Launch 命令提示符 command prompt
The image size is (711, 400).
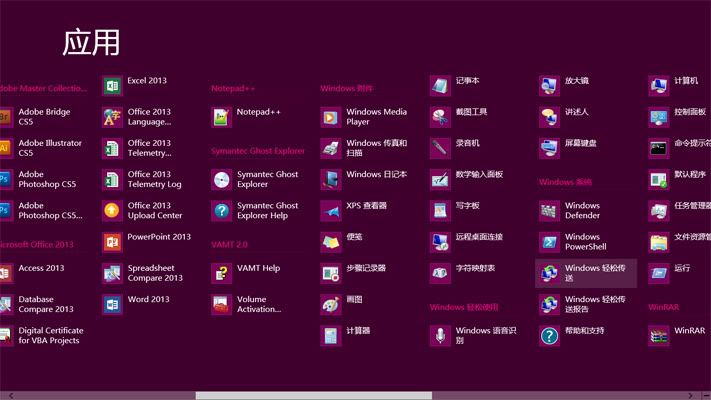click(679, 148)
